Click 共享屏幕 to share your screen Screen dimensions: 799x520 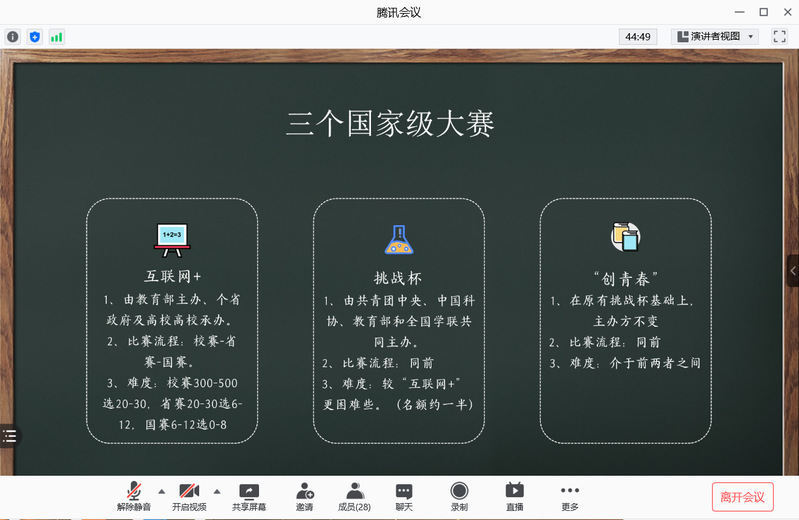point(249,496)
